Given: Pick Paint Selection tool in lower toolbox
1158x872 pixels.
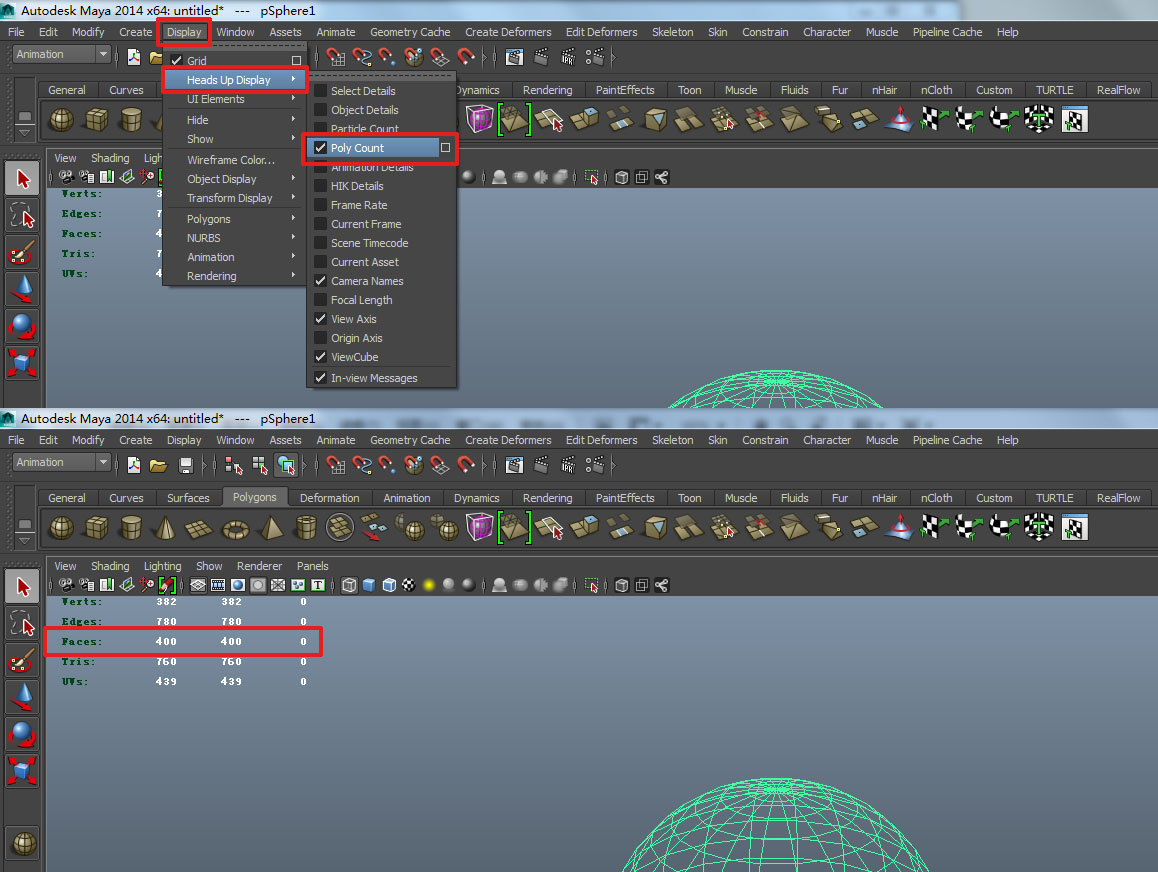Looking at the screenshot, I should [23, 661].
